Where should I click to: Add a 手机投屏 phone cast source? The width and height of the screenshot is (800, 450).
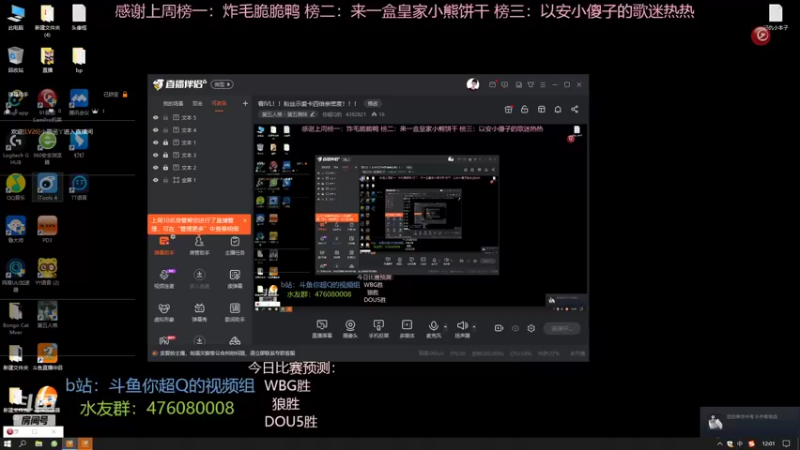click(379, 329)
